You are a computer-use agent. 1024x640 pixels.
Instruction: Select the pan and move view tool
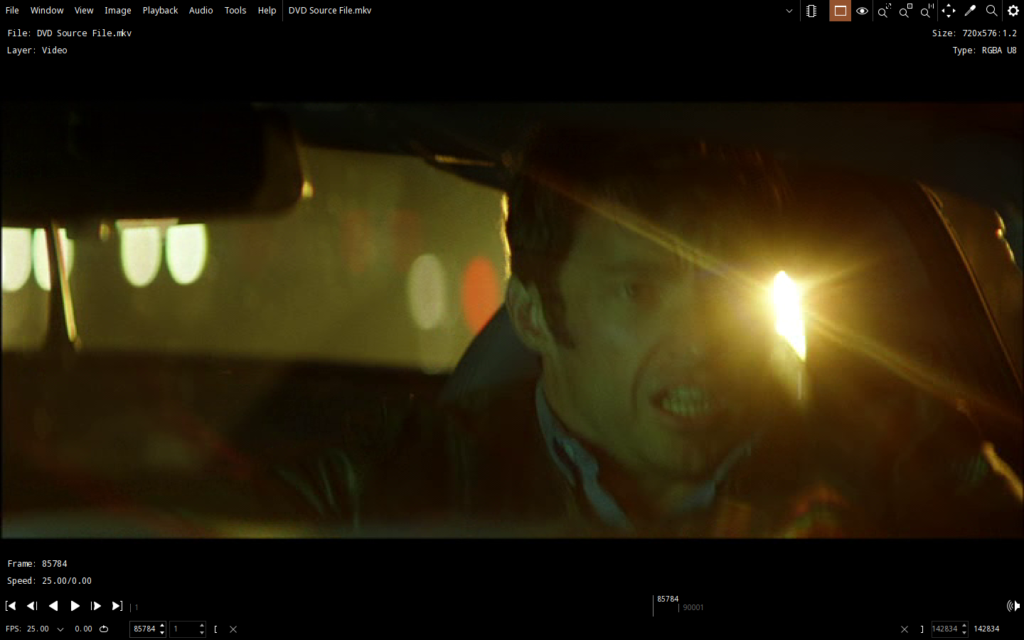948,11
